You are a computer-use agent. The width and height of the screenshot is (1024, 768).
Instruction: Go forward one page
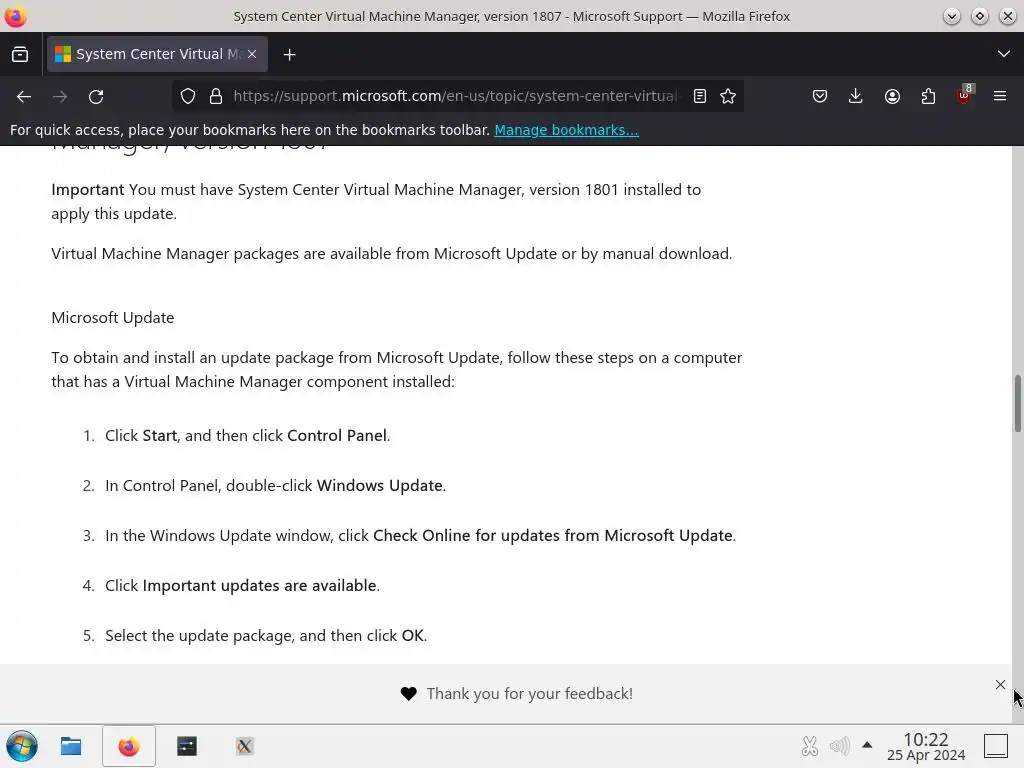[60, 97]
